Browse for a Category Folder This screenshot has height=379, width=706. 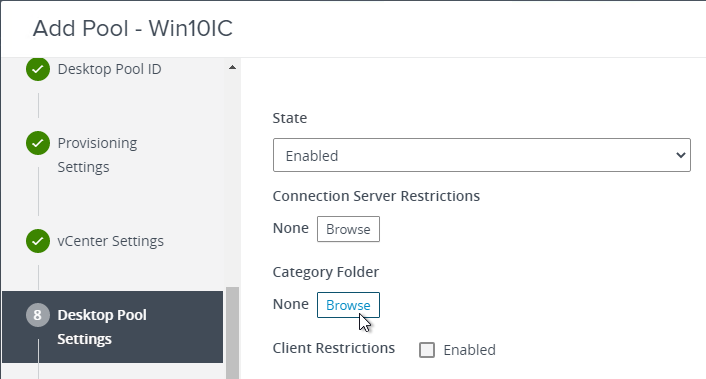pos(348,305)
